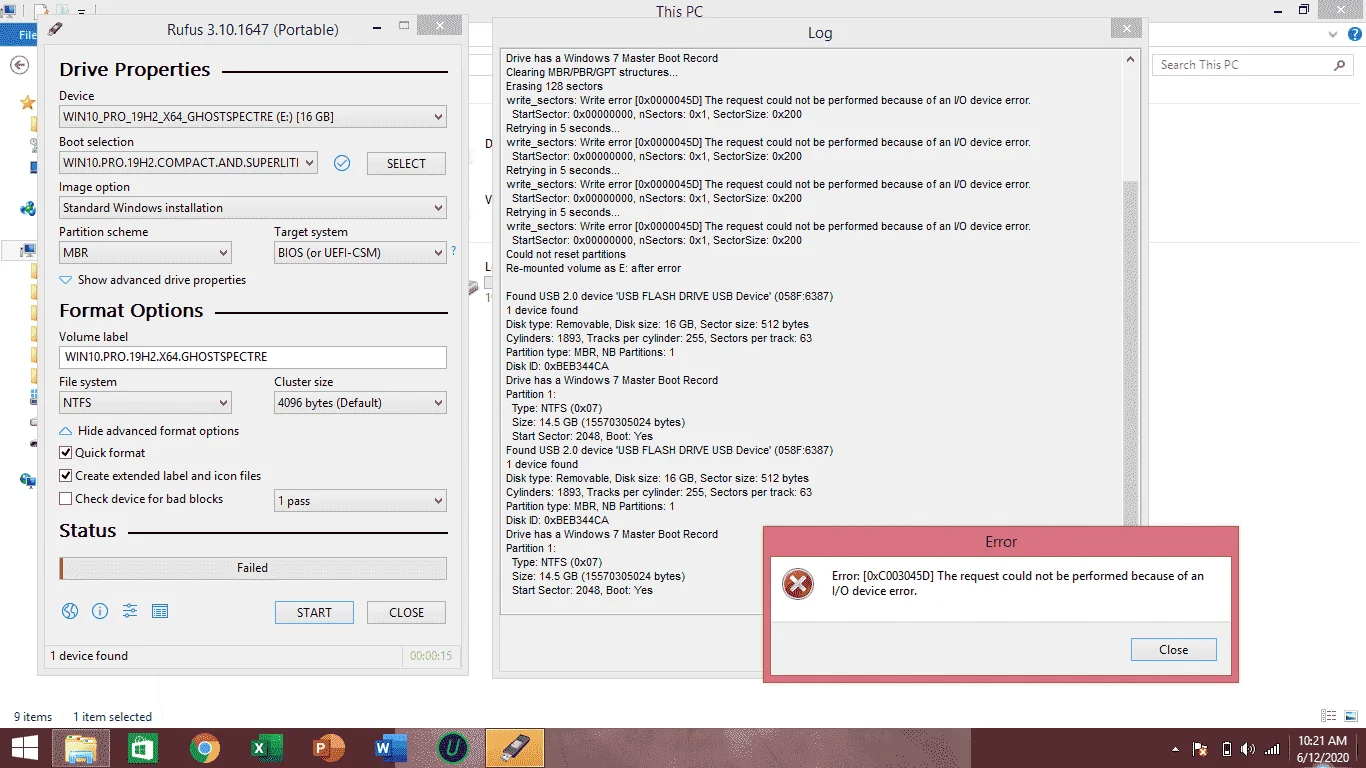Click the Search This PC field

coord(1253,65)
